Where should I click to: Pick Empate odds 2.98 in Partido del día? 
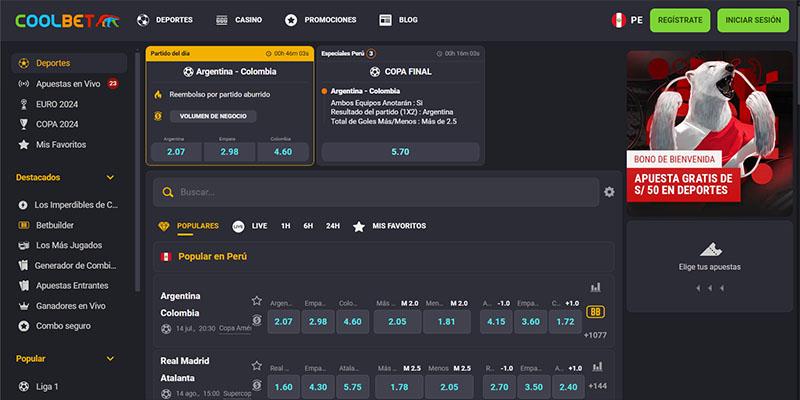point(230,152)
